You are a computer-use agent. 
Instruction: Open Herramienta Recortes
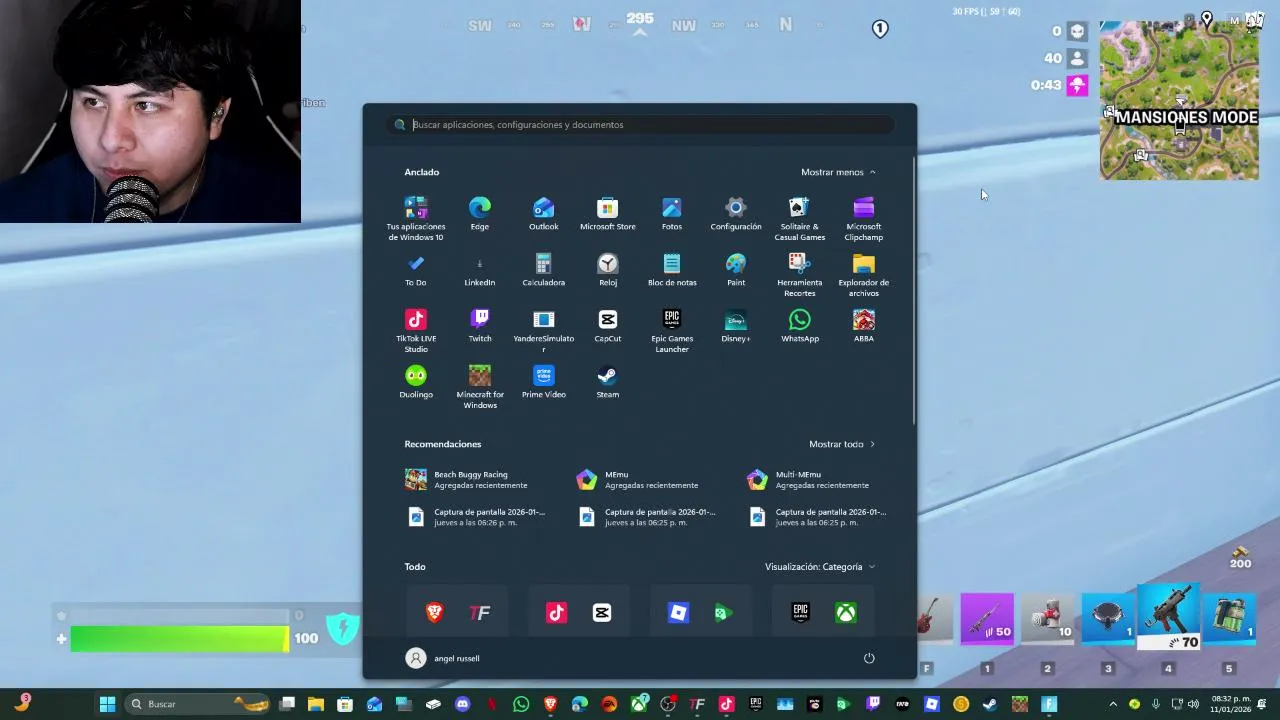(x=800, y=275)
